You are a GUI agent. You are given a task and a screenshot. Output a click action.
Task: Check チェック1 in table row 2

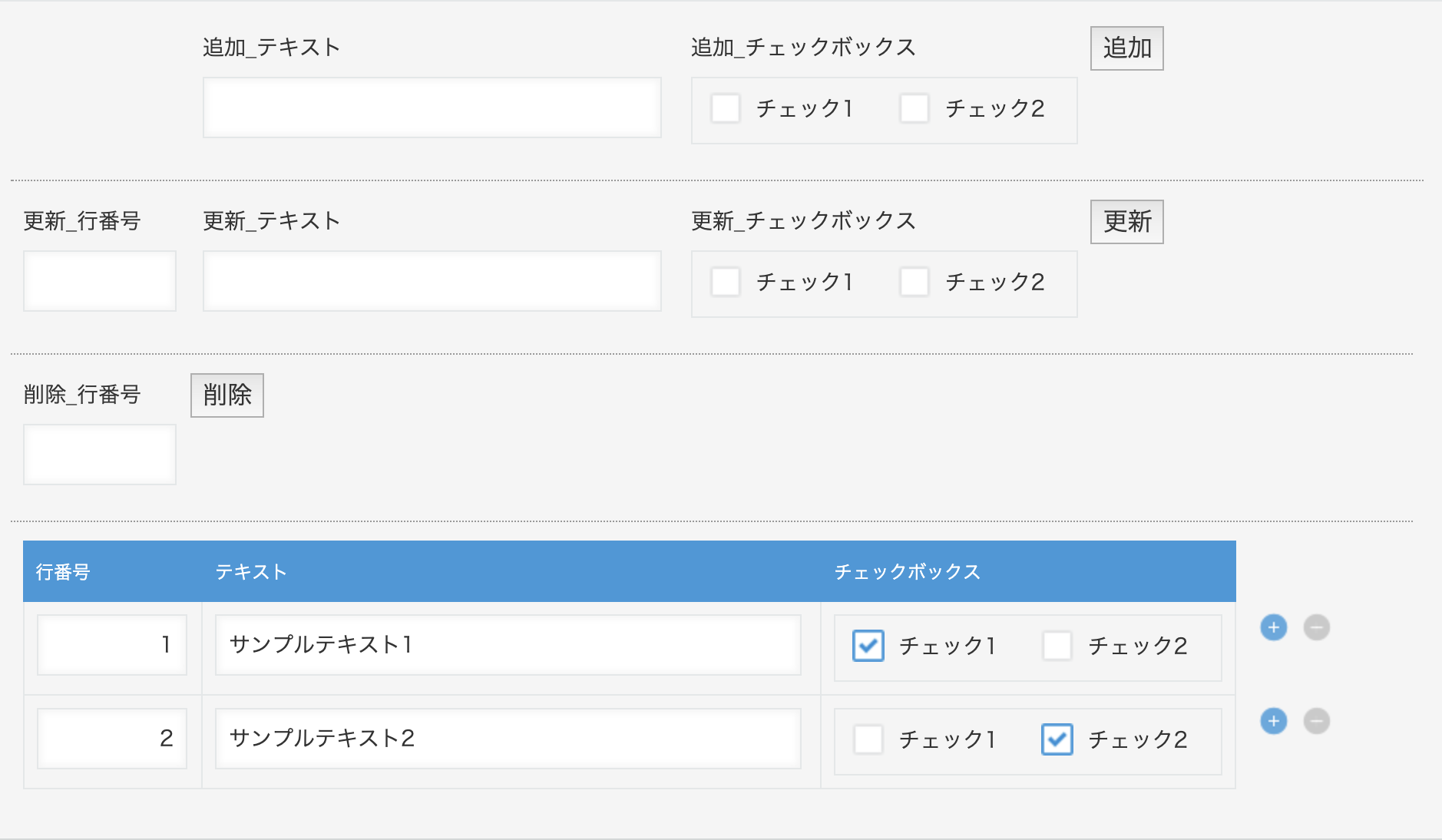coord(868,739)
